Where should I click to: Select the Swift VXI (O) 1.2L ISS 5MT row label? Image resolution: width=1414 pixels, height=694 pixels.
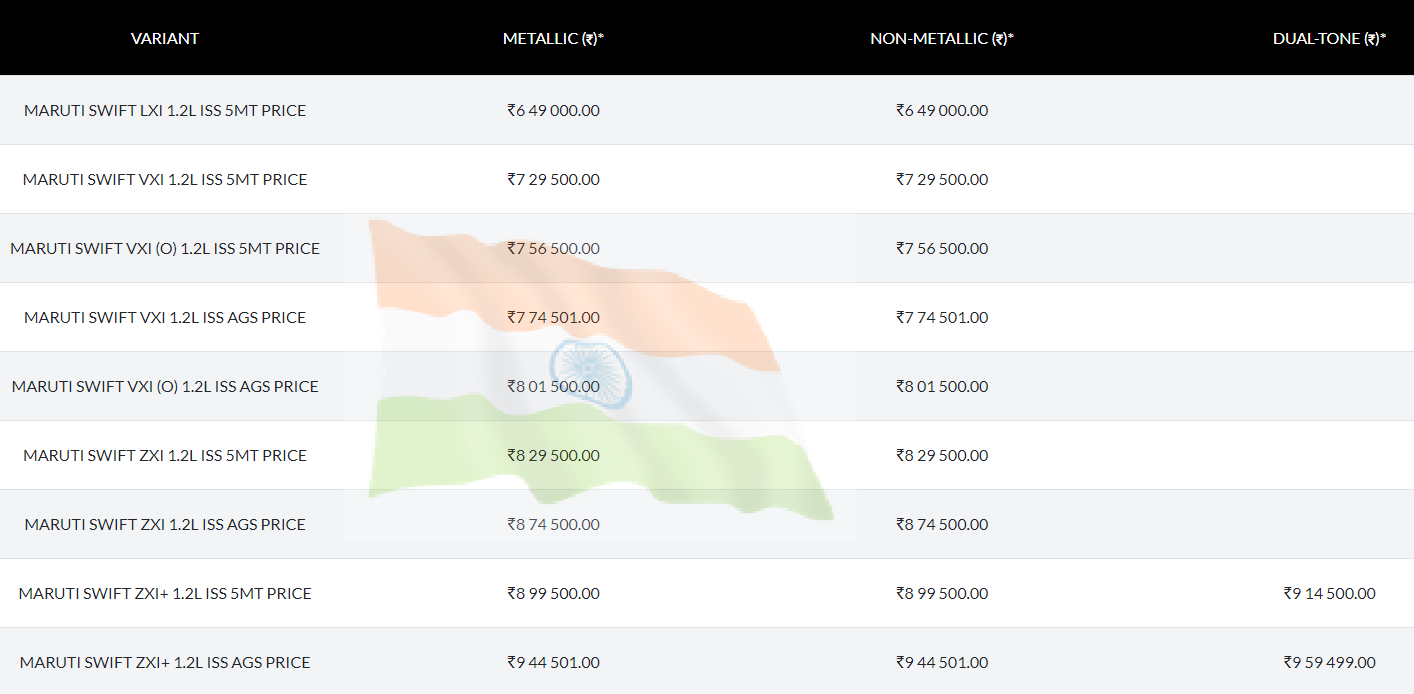[x=165, y=248]
